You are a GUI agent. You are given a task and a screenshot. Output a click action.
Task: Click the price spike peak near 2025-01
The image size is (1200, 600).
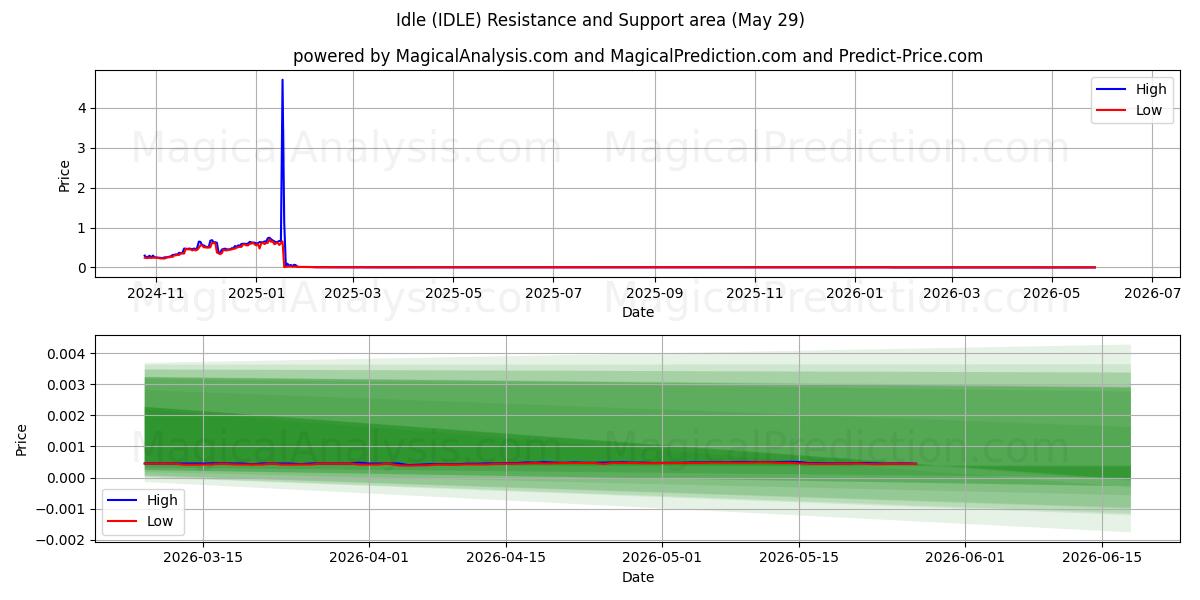282,80
